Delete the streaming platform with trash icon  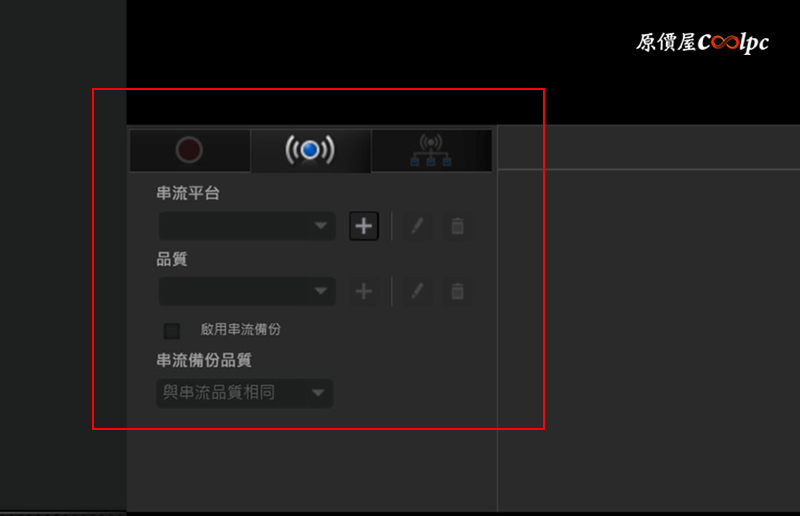click(457, 226)
